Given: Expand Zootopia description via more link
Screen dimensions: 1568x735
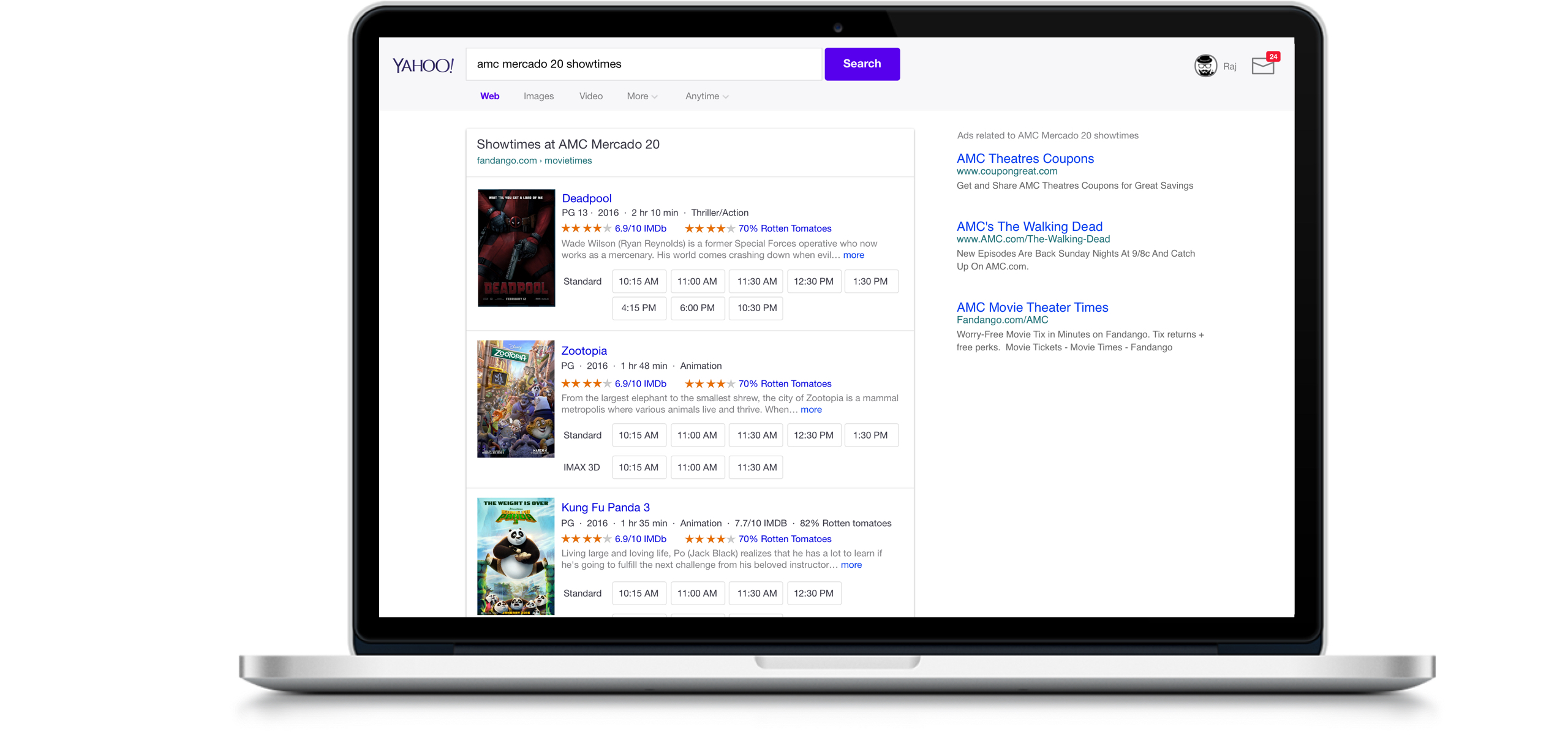Looking at the screenshot, I should pyautogui.click(x=811, y=410).
